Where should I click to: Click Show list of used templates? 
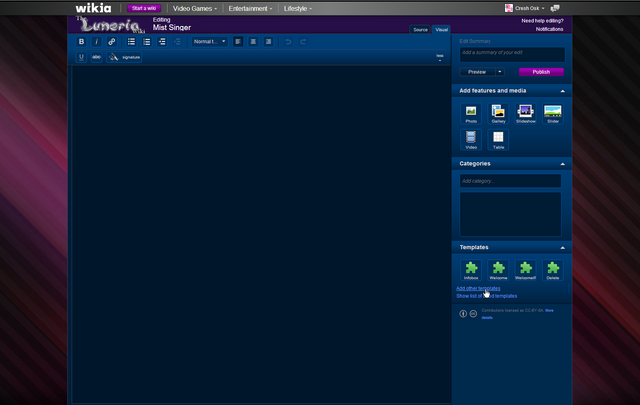(x=487, y=296)
